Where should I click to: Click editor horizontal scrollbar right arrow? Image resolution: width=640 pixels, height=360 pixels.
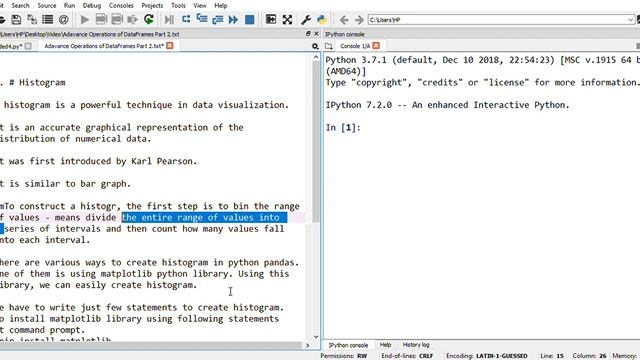[307, 345]
